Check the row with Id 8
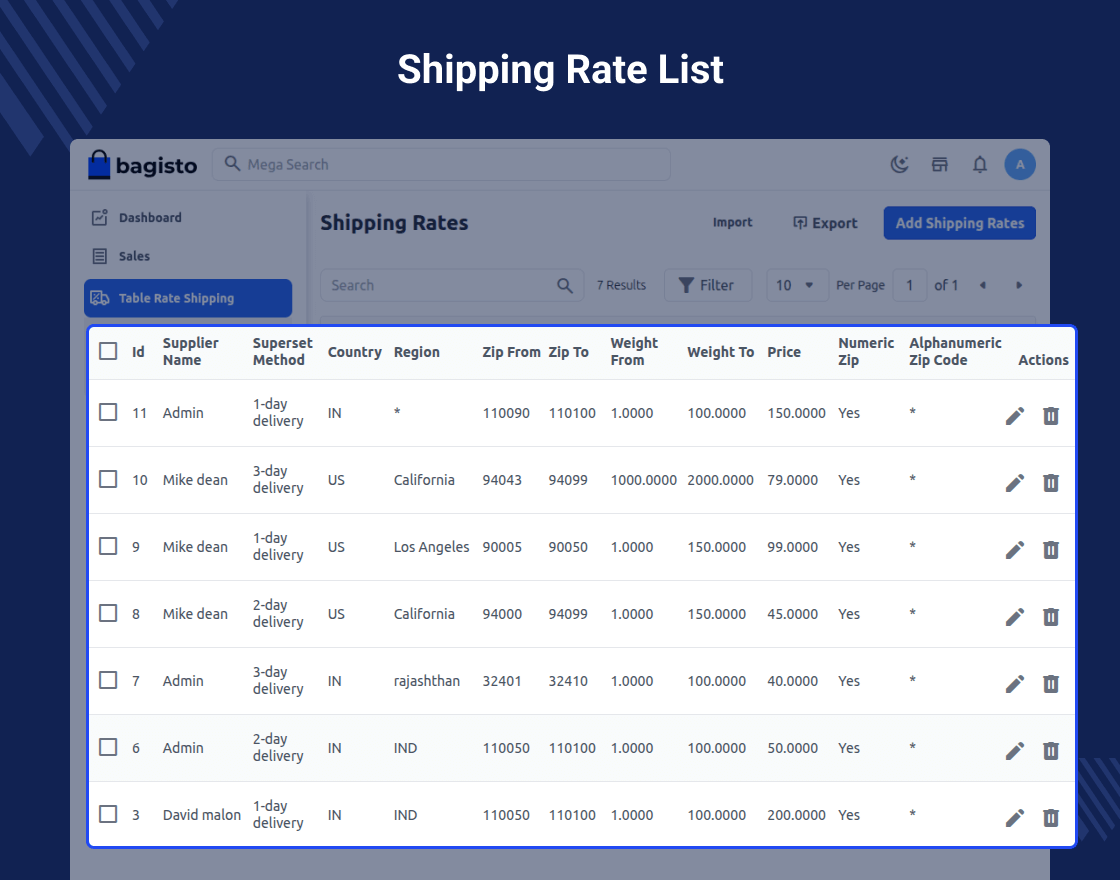Screen dimensions: 1120x880 [x=108, y=614]
